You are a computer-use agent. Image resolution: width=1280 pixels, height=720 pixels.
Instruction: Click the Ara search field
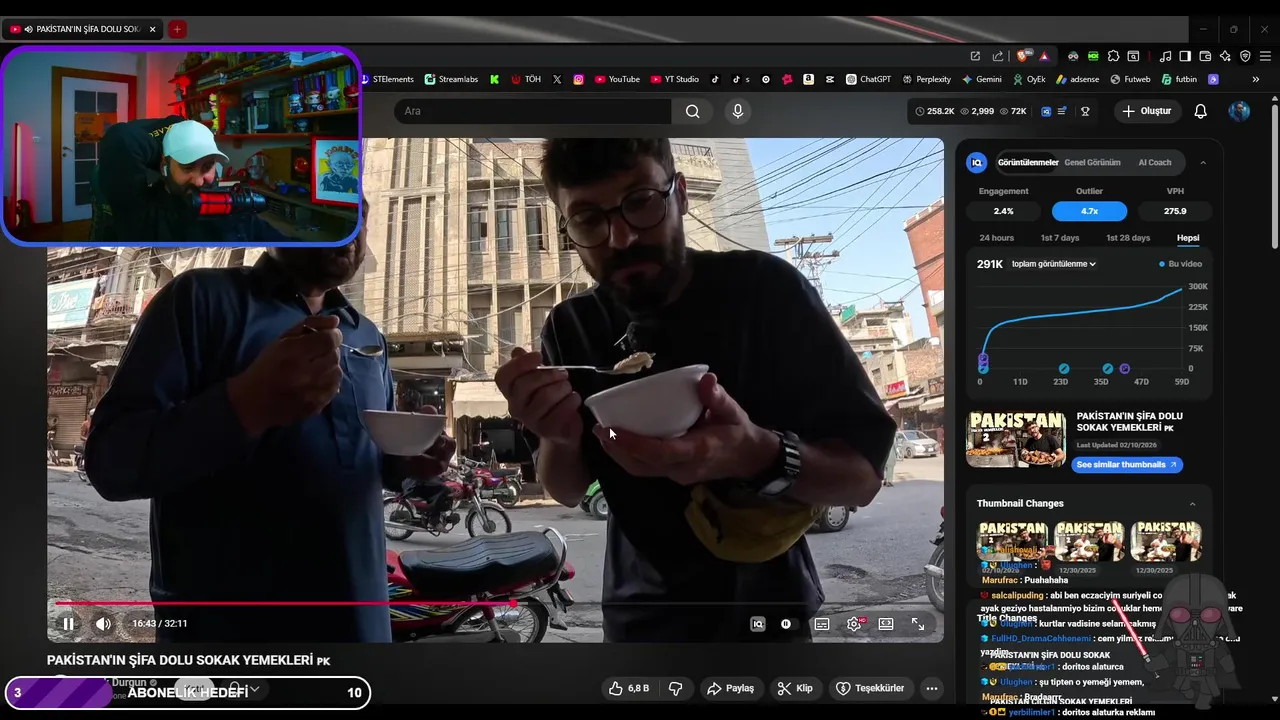532,111
